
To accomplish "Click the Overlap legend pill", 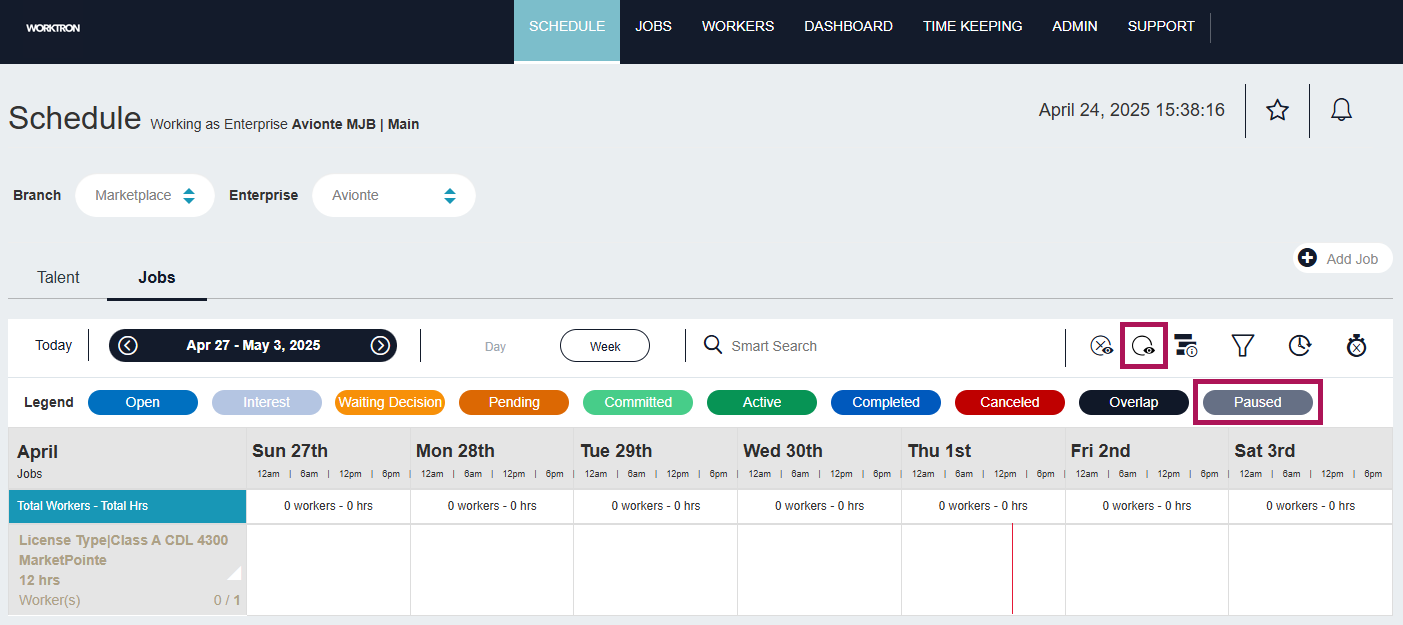I will [x=1134, y=402].
